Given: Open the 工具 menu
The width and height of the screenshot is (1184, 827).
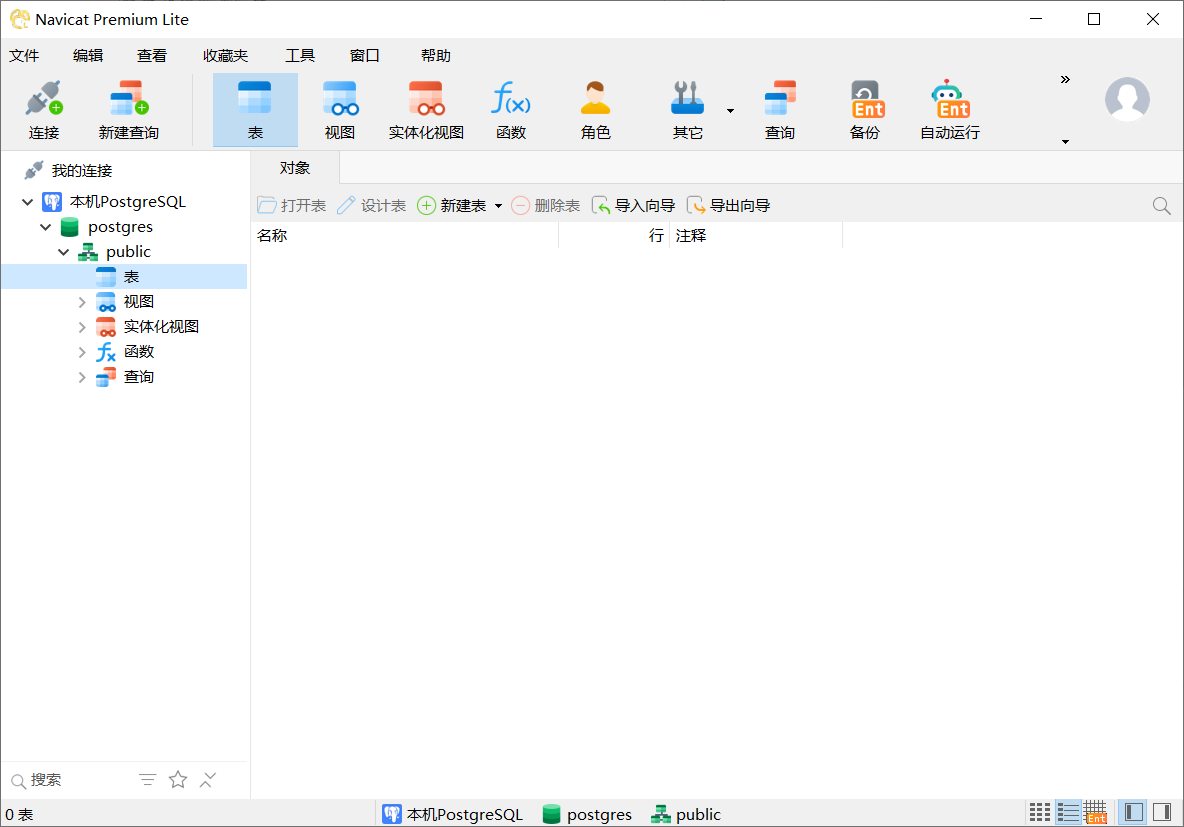Looking at the screenshot, I should [x=300, y=55].
